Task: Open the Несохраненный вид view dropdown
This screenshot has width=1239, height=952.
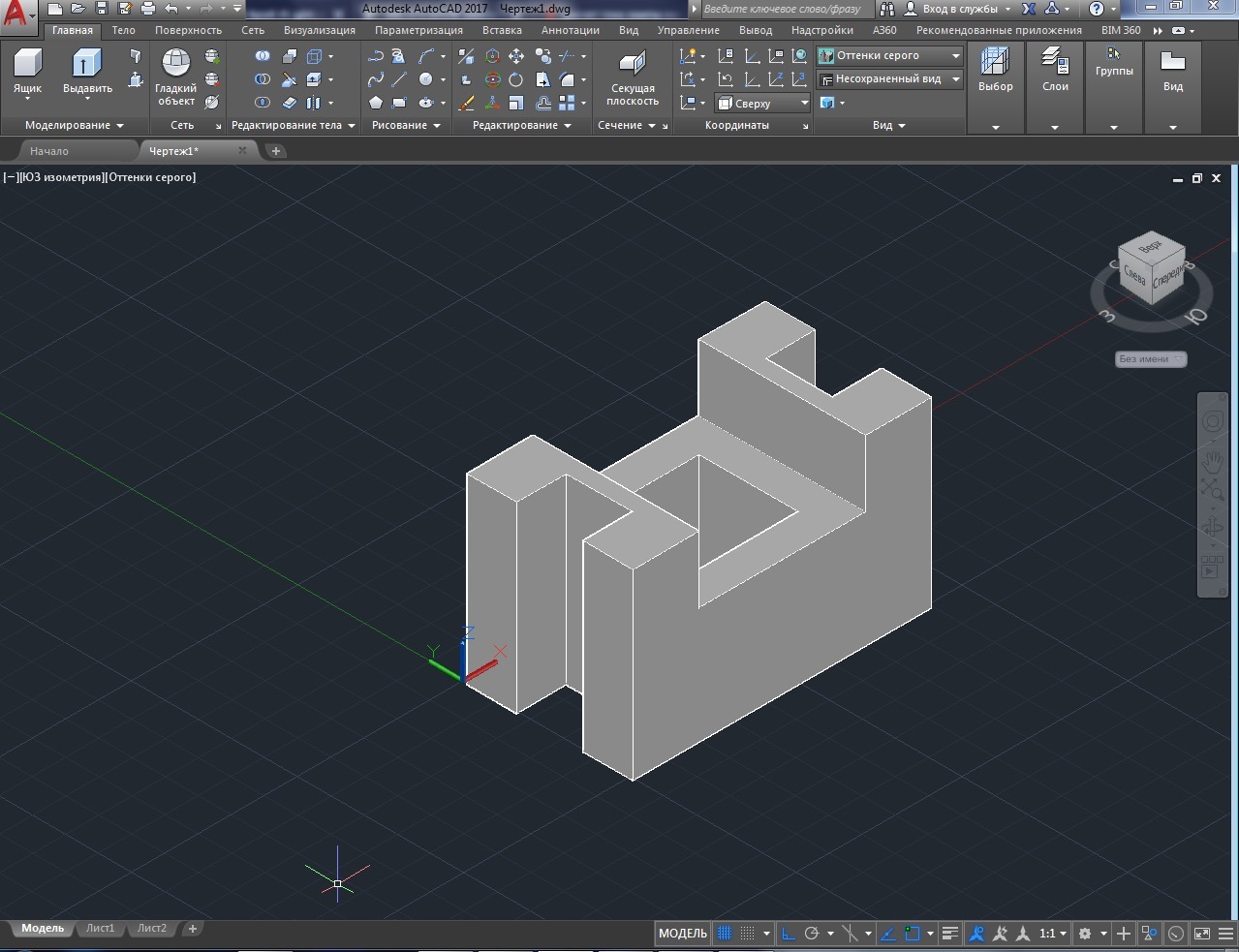Action: click(889, 79)
